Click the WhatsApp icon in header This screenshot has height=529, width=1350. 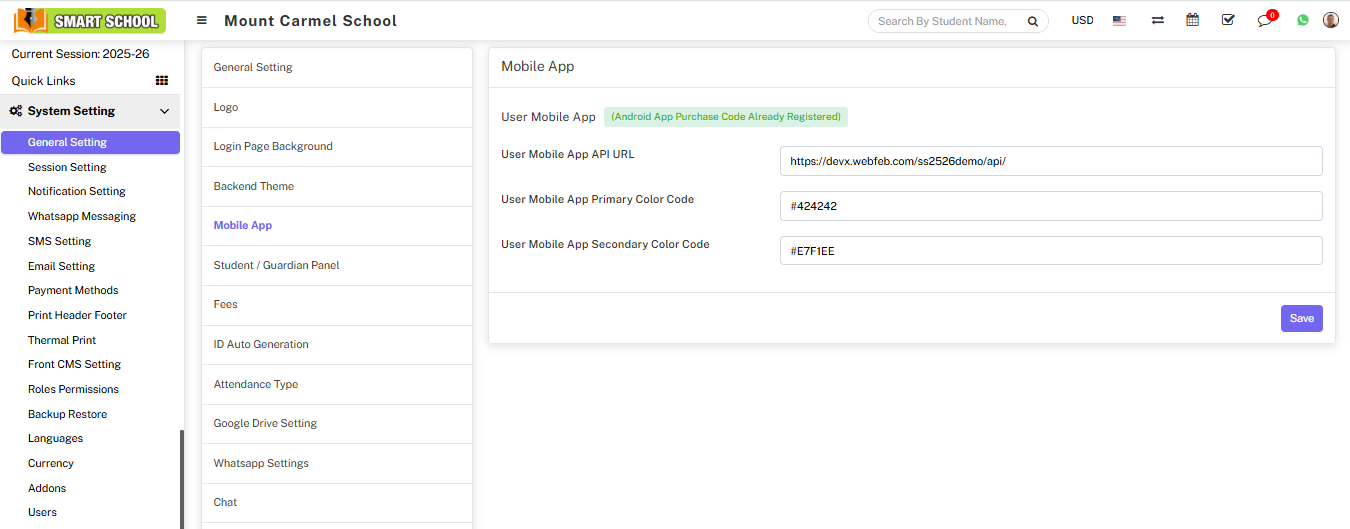[1302, 20]
